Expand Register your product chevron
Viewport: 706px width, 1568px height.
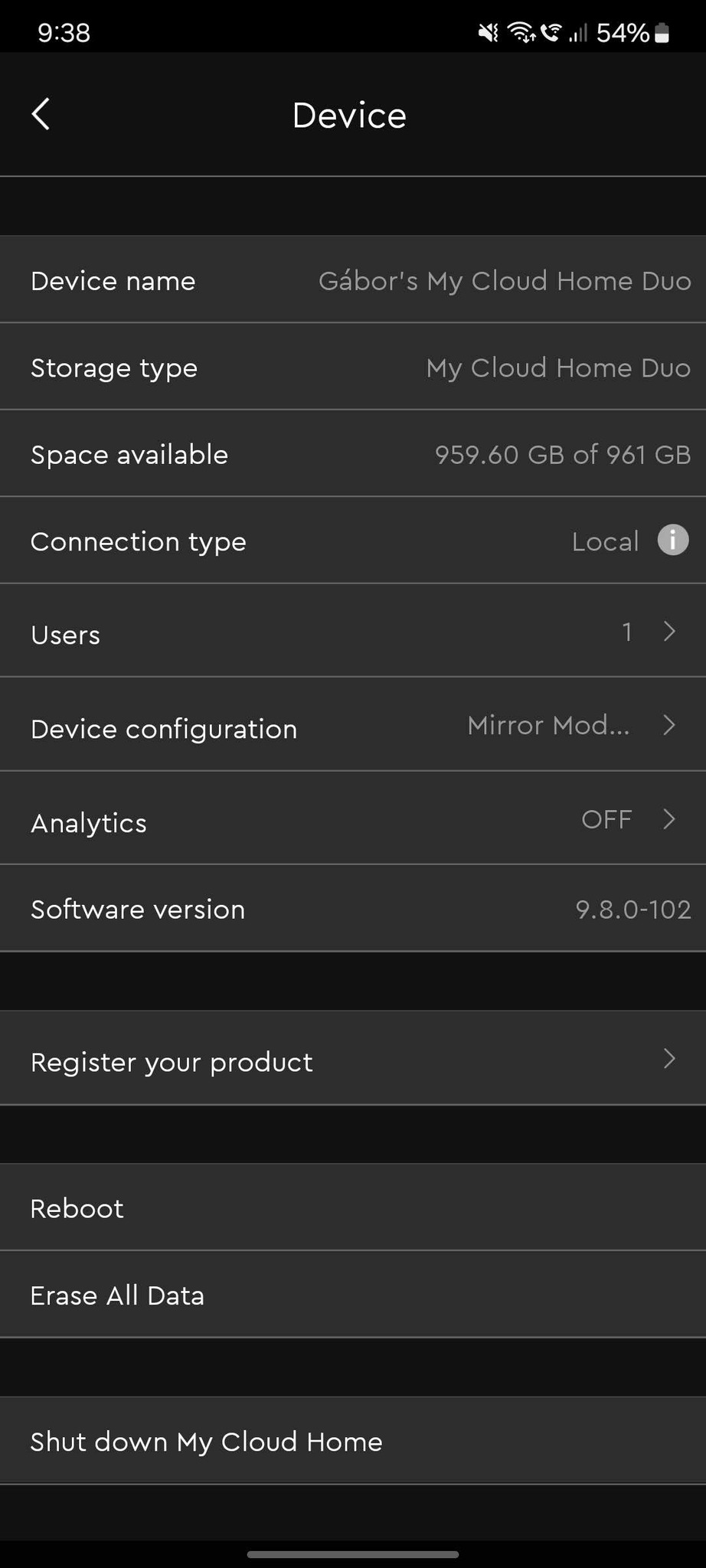click(669, 1059)
